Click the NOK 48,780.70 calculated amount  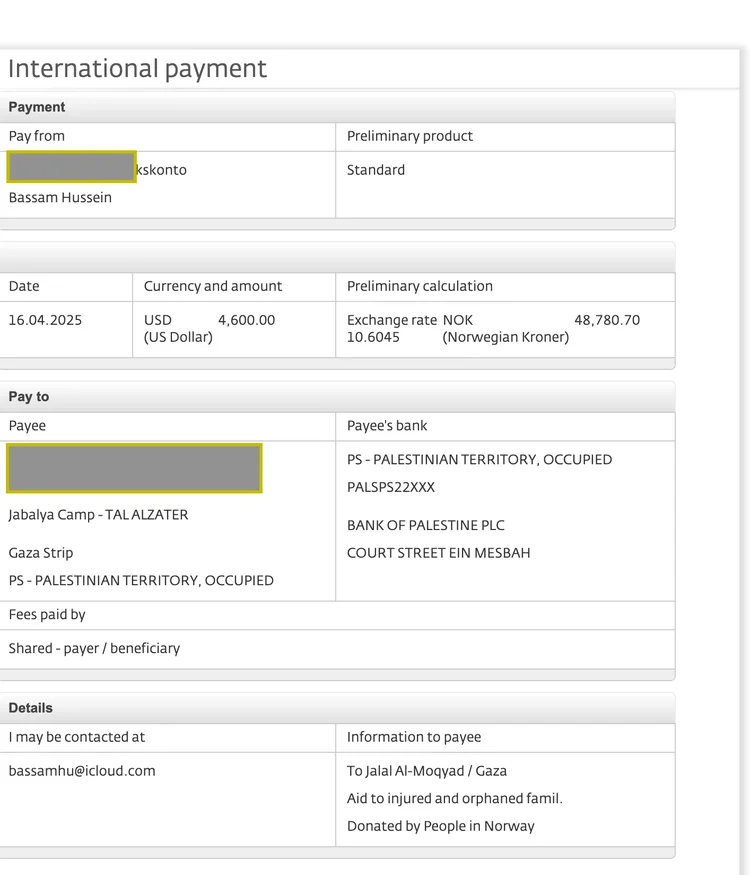point(606,320)
